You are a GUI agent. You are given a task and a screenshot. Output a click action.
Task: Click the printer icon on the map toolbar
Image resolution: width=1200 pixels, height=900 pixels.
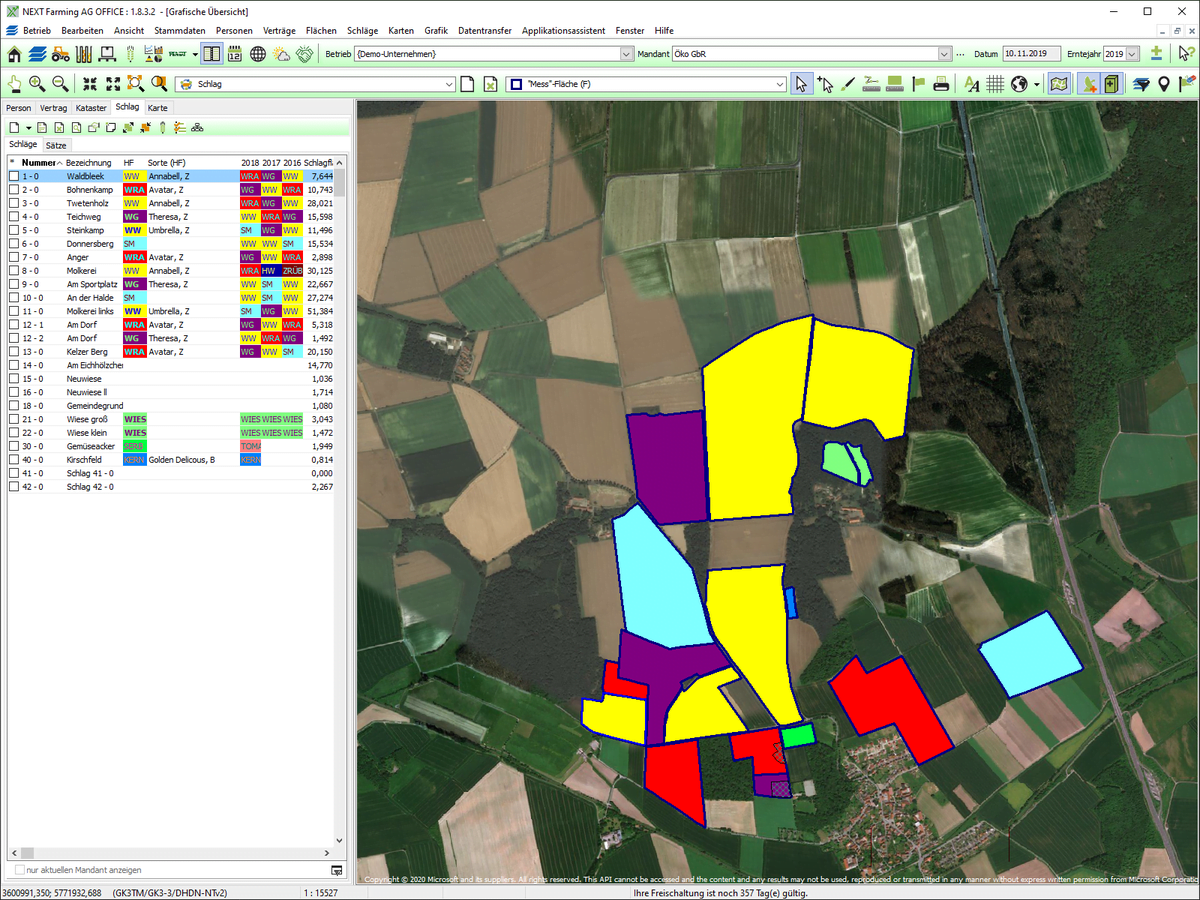click(x=940, y=83)
